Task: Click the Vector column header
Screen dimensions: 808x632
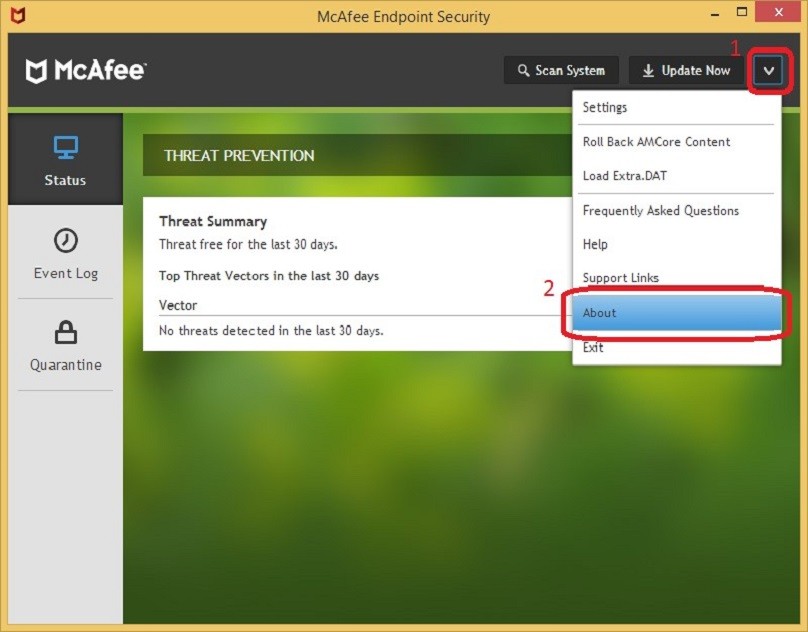Action: pyautogui.click(x=178, y=305)
